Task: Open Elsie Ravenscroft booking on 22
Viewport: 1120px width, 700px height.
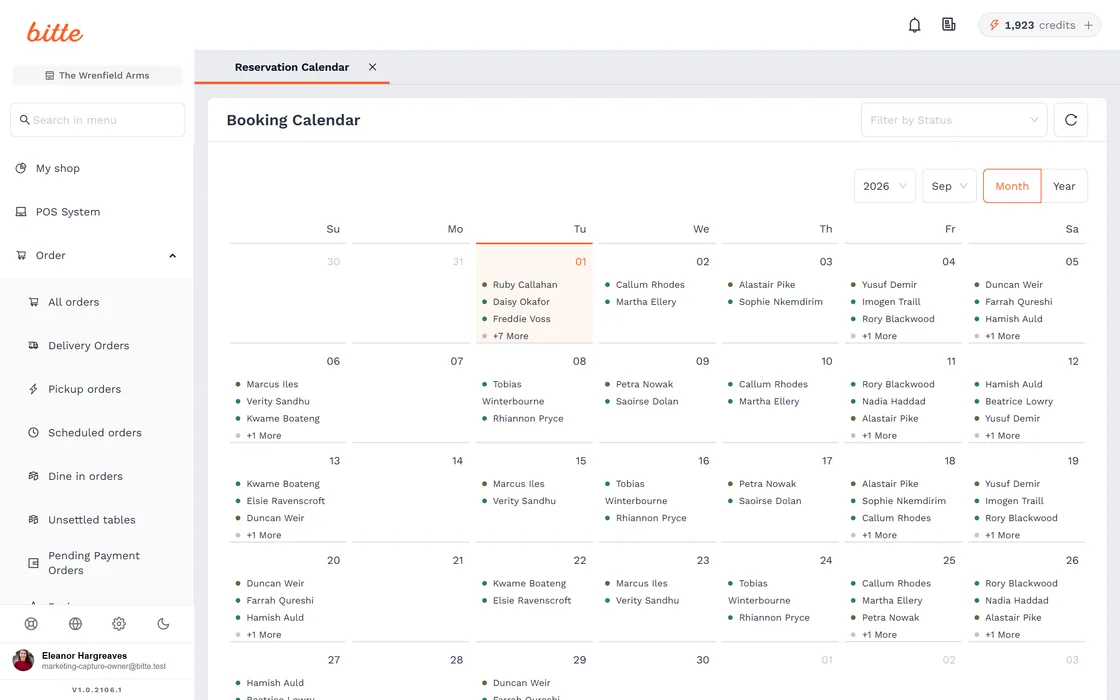Action: [x=531, y=601]
